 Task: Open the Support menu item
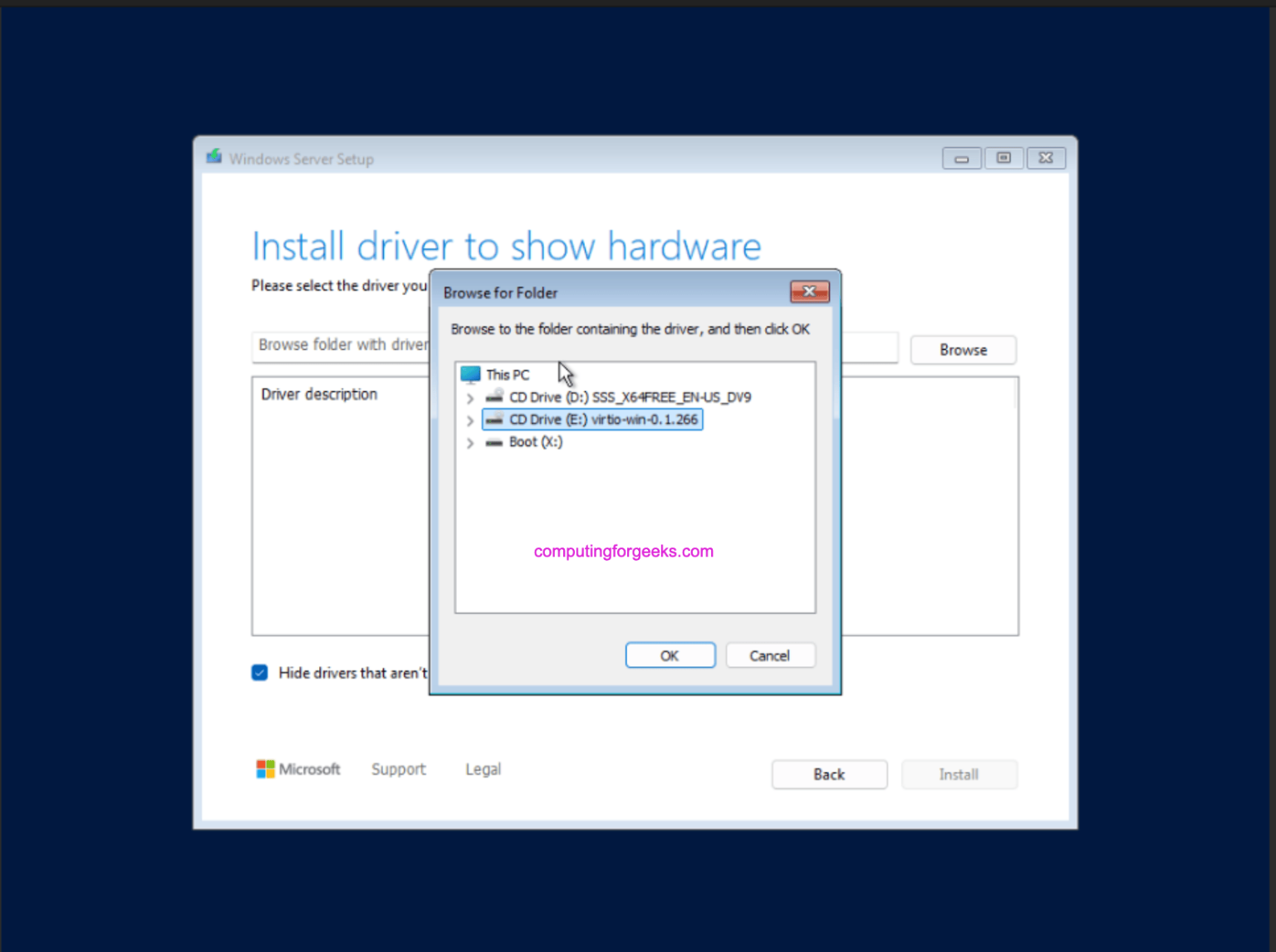coord(398,769)
